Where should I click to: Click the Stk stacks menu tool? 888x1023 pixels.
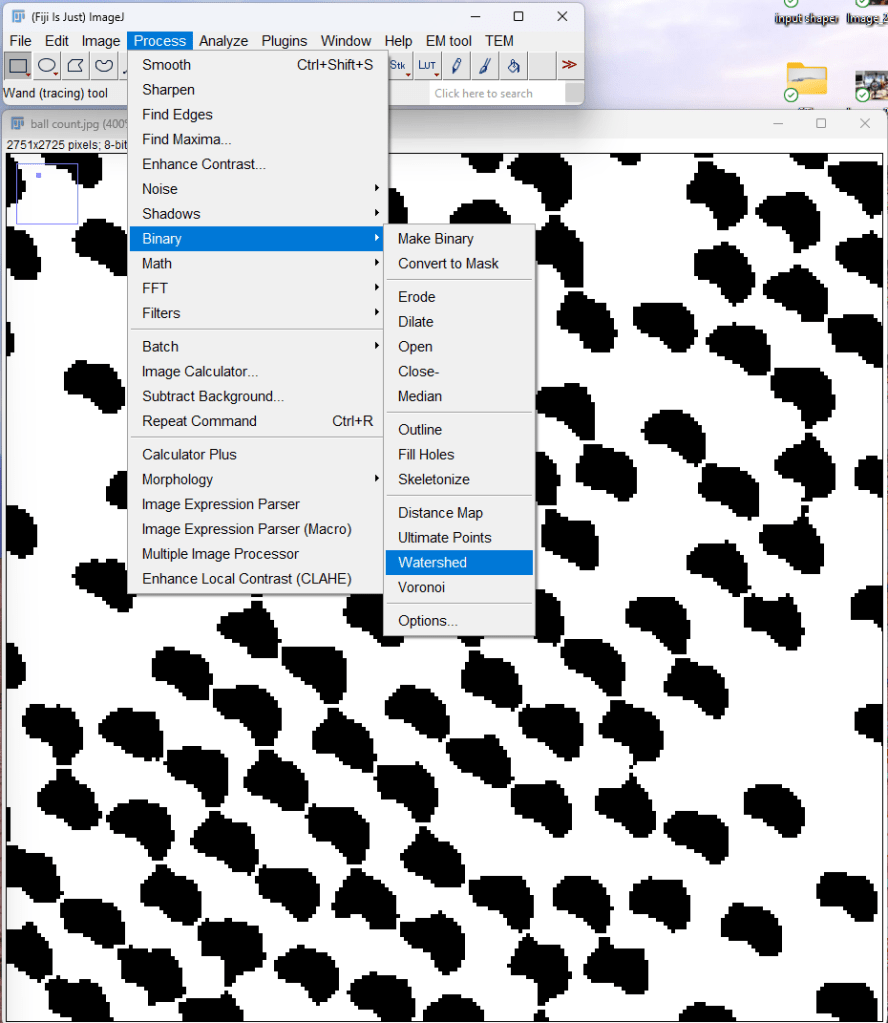(398, 66)
